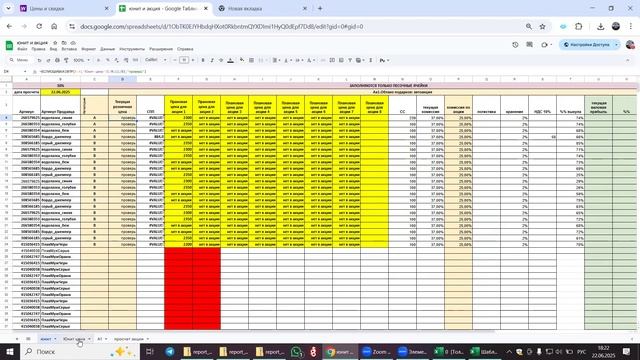
Task: Open the Расширения menu
Action: coord(161,49)
